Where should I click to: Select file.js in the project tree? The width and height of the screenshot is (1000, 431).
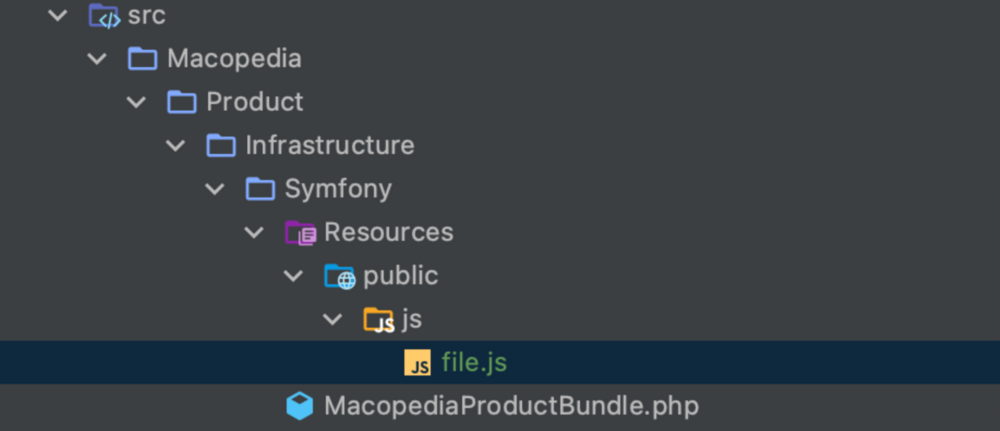[x=474, y=363]
